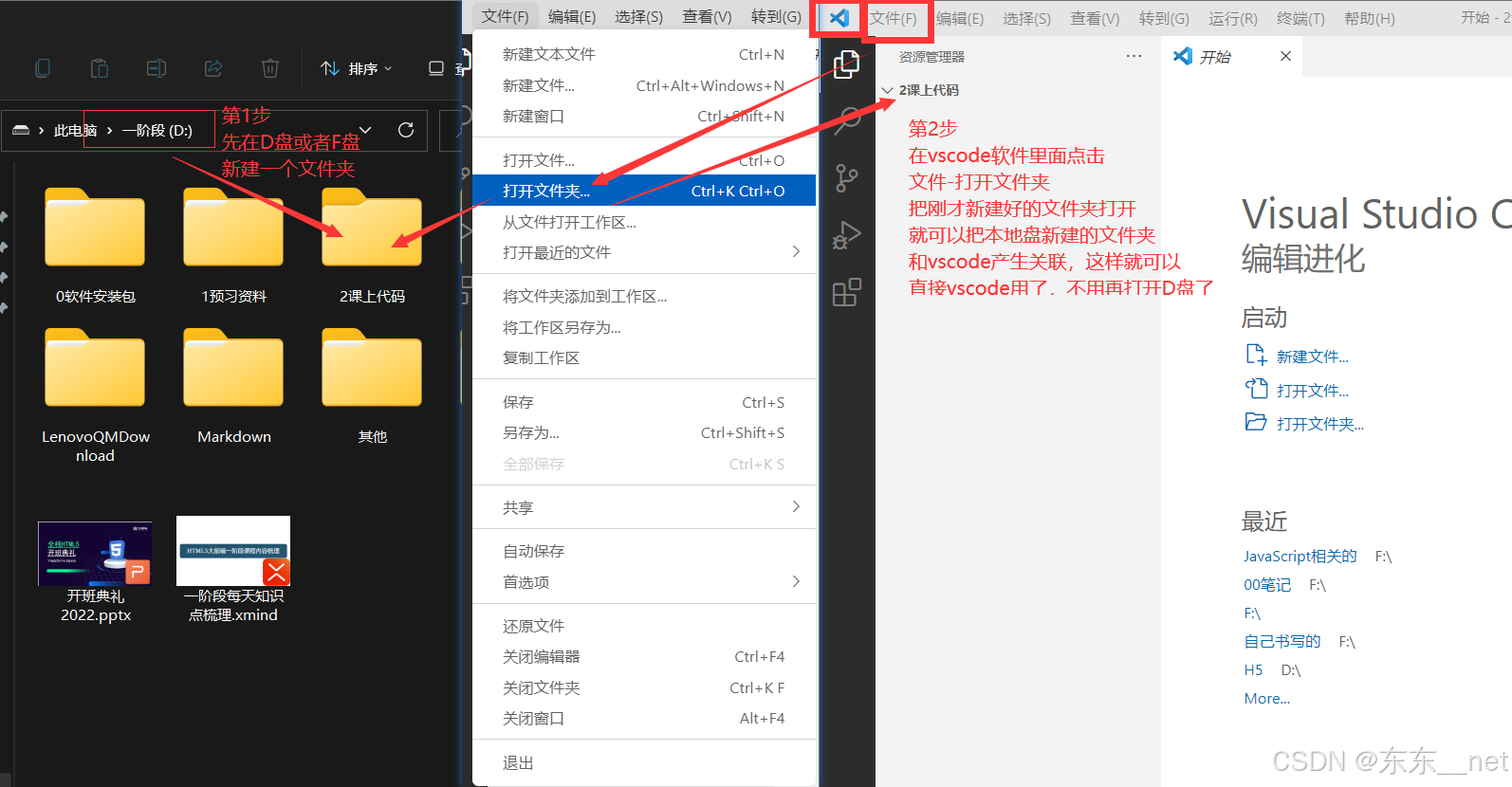1512x787 pixels.
Task: Open the LenovoQMDownload folder
Action: (95, 396)
